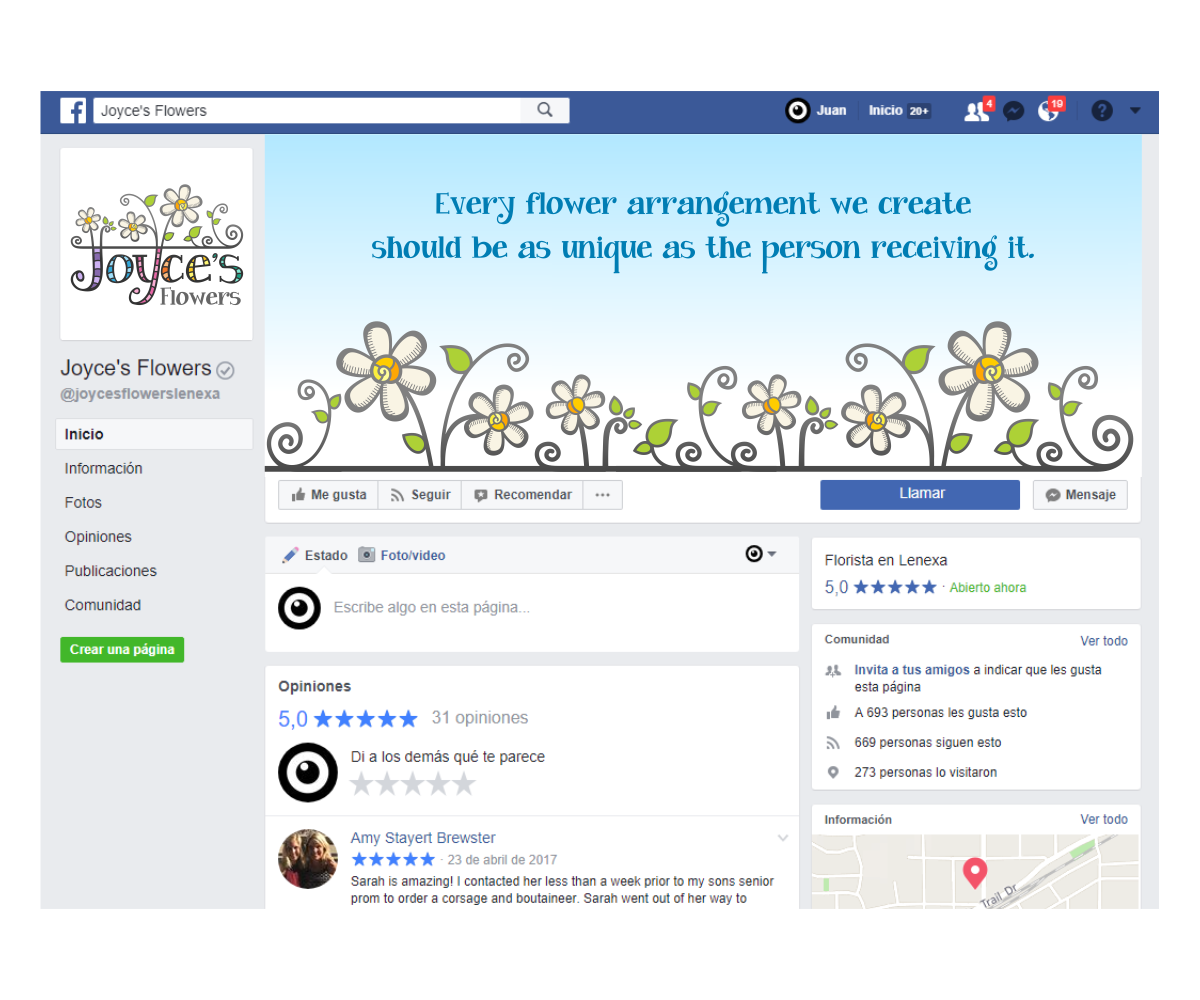The height and width of the screenshot is (1000, 1200).
Task: Select Comunidad in the left menu
Action: pos(103,604)
